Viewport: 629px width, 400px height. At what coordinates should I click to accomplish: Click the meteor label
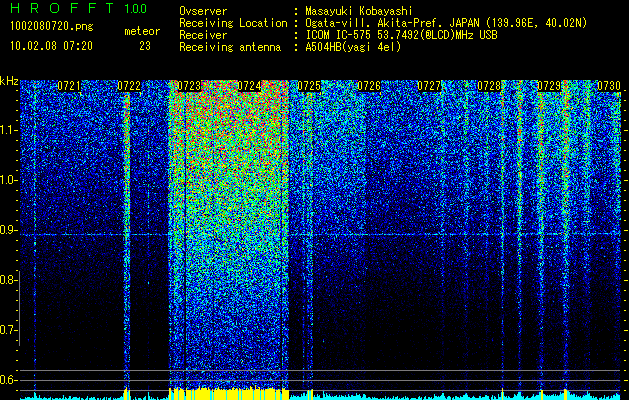tap(142, 31)
